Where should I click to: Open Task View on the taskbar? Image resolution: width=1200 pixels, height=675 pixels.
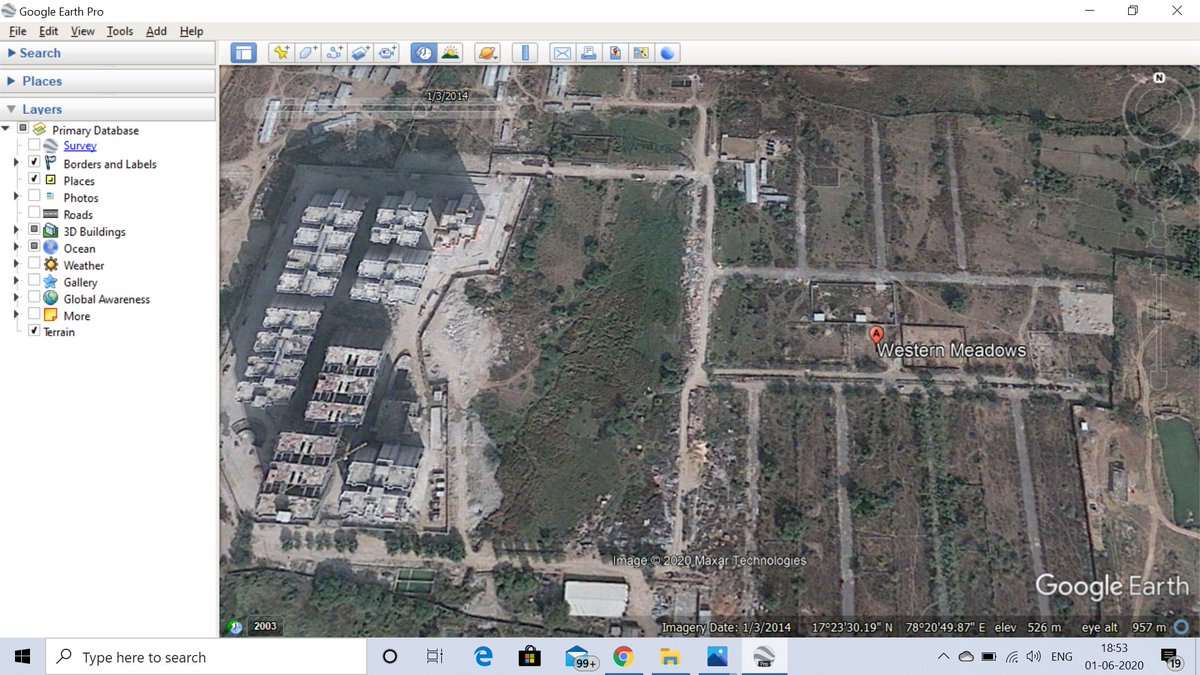tap(434, 657)
